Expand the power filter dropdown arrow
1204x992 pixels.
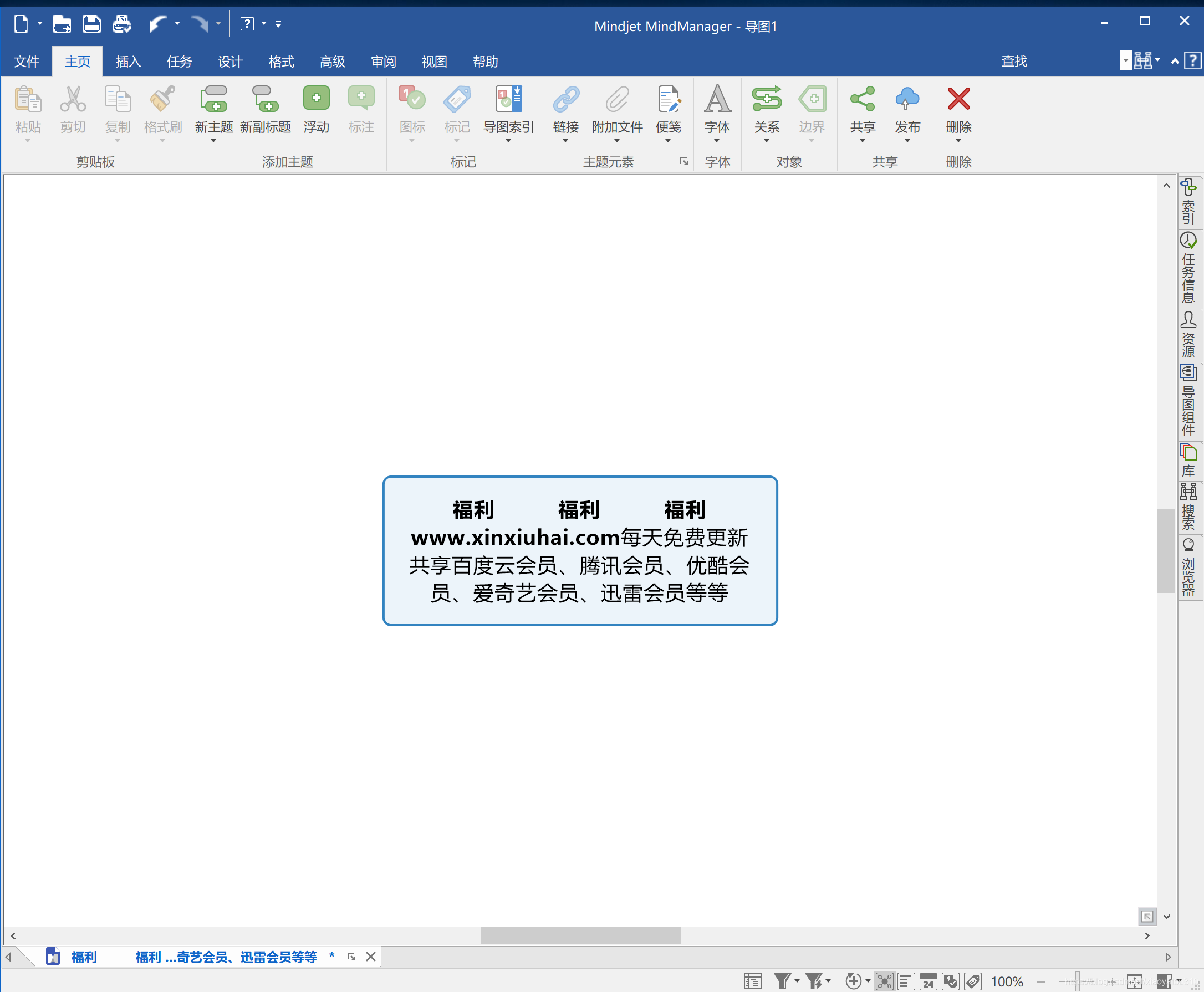tap(828, 981)
